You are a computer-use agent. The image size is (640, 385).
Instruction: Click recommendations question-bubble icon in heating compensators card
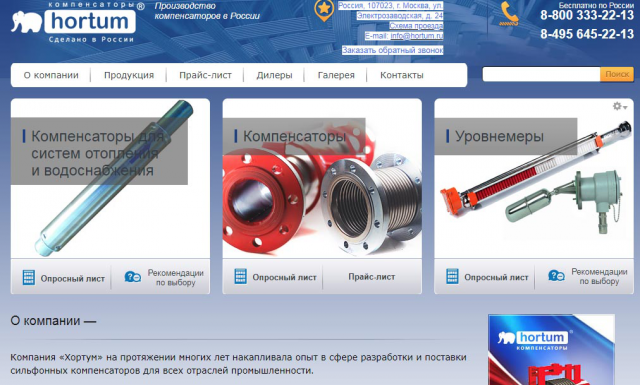(133, 277)
